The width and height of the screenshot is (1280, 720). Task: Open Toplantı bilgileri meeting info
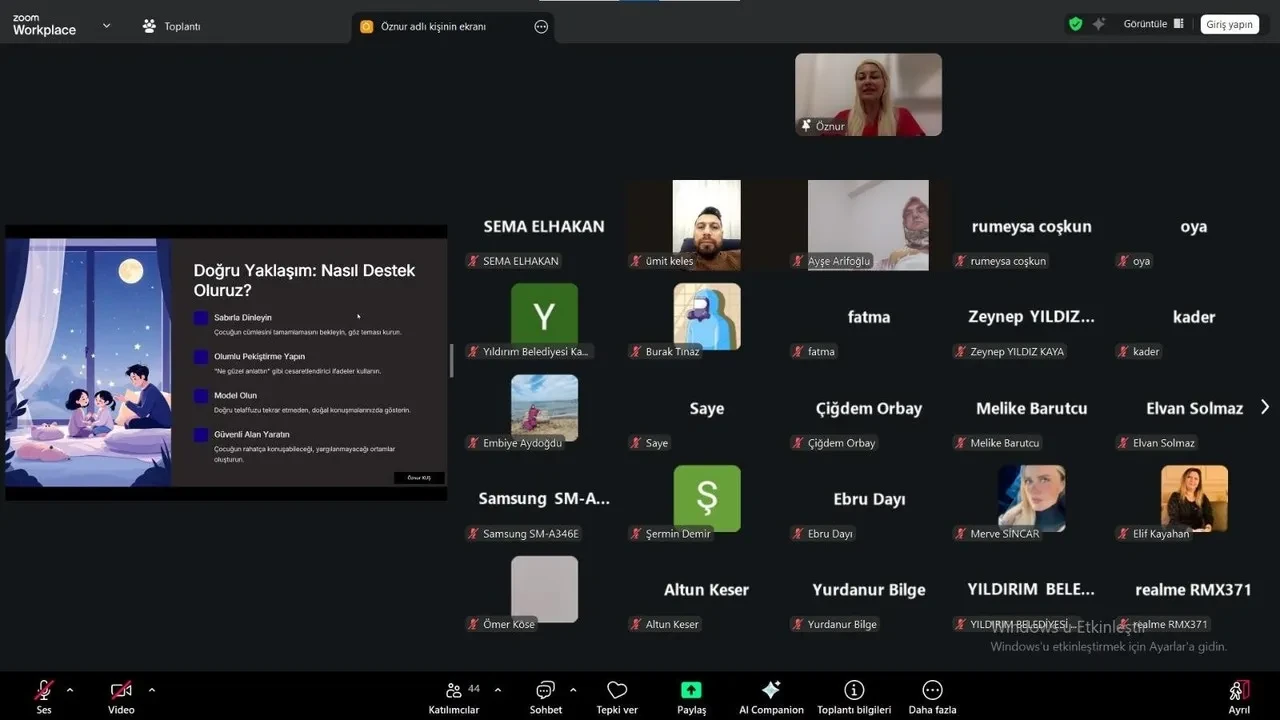pyautogui.click(x=854, y=690)
